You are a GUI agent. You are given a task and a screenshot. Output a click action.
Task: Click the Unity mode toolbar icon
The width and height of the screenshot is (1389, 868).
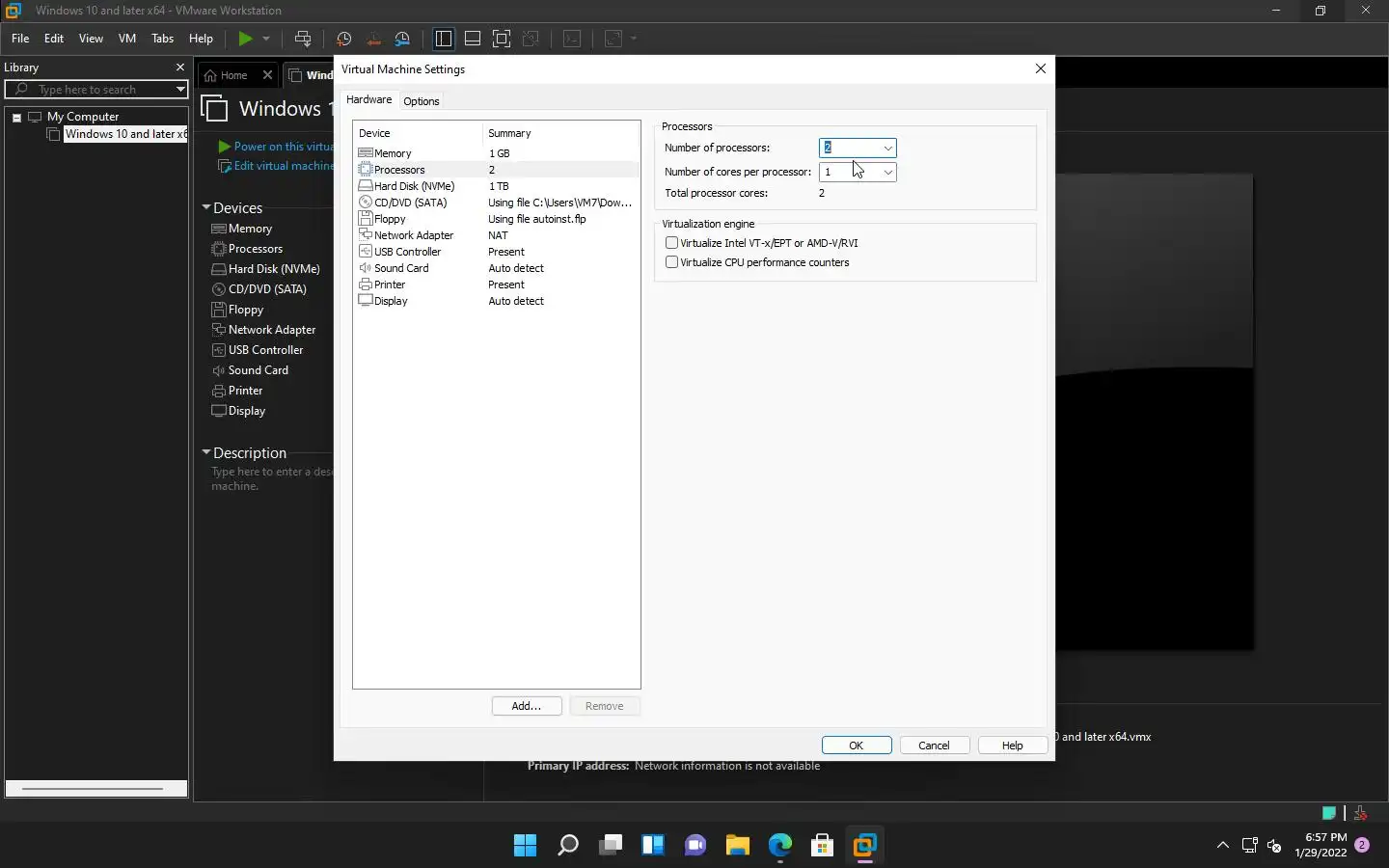pyautogui.click(x=531, y=39)
